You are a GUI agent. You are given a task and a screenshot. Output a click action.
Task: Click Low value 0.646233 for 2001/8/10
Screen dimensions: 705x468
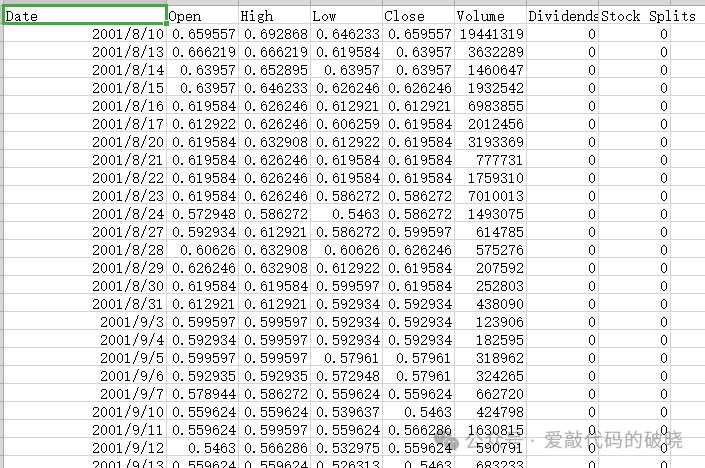coord(347,34)
